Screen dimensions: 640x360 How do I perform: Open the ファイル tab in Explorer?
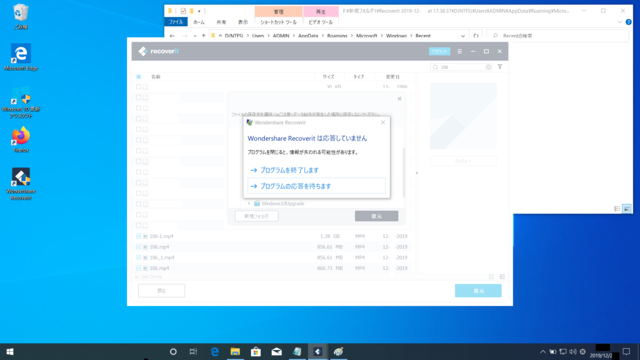click(x=176, y=22)
